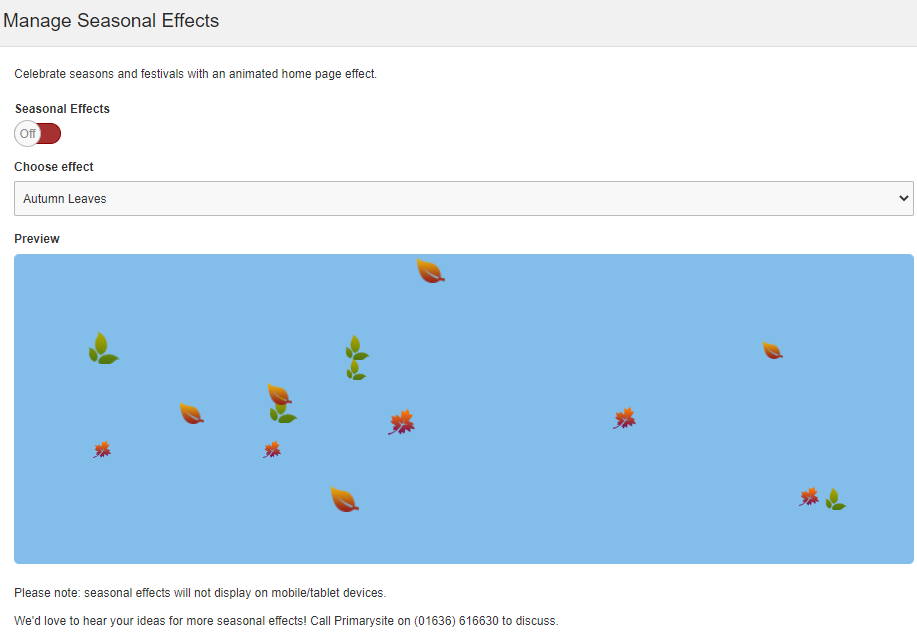Click the large green leaf cluster on the far left
Viewport: 917px width, 633px height.
(x=102, y=349)
